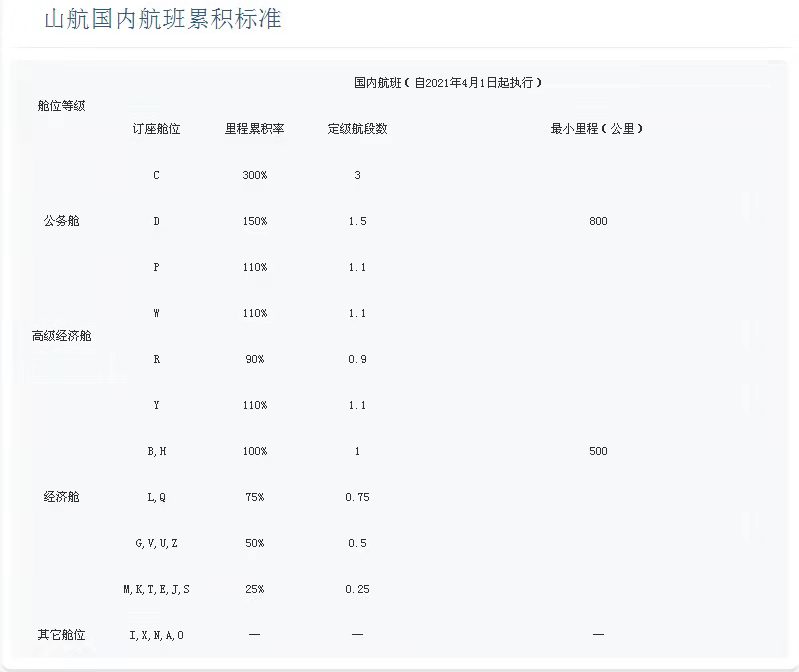Click segment count 0.75
The image size is (799, 672).
click(357, 497)
